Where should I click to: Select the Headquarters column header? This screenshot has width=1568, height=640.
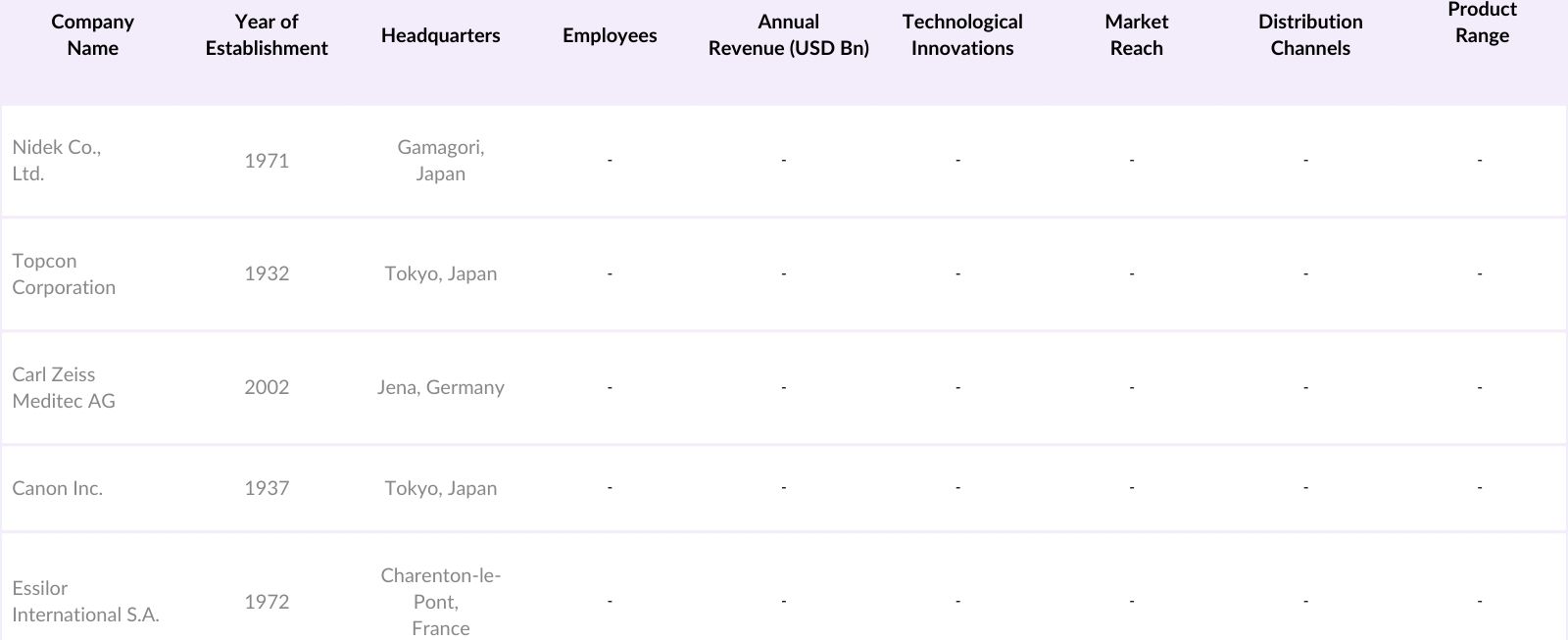(440, 35)
